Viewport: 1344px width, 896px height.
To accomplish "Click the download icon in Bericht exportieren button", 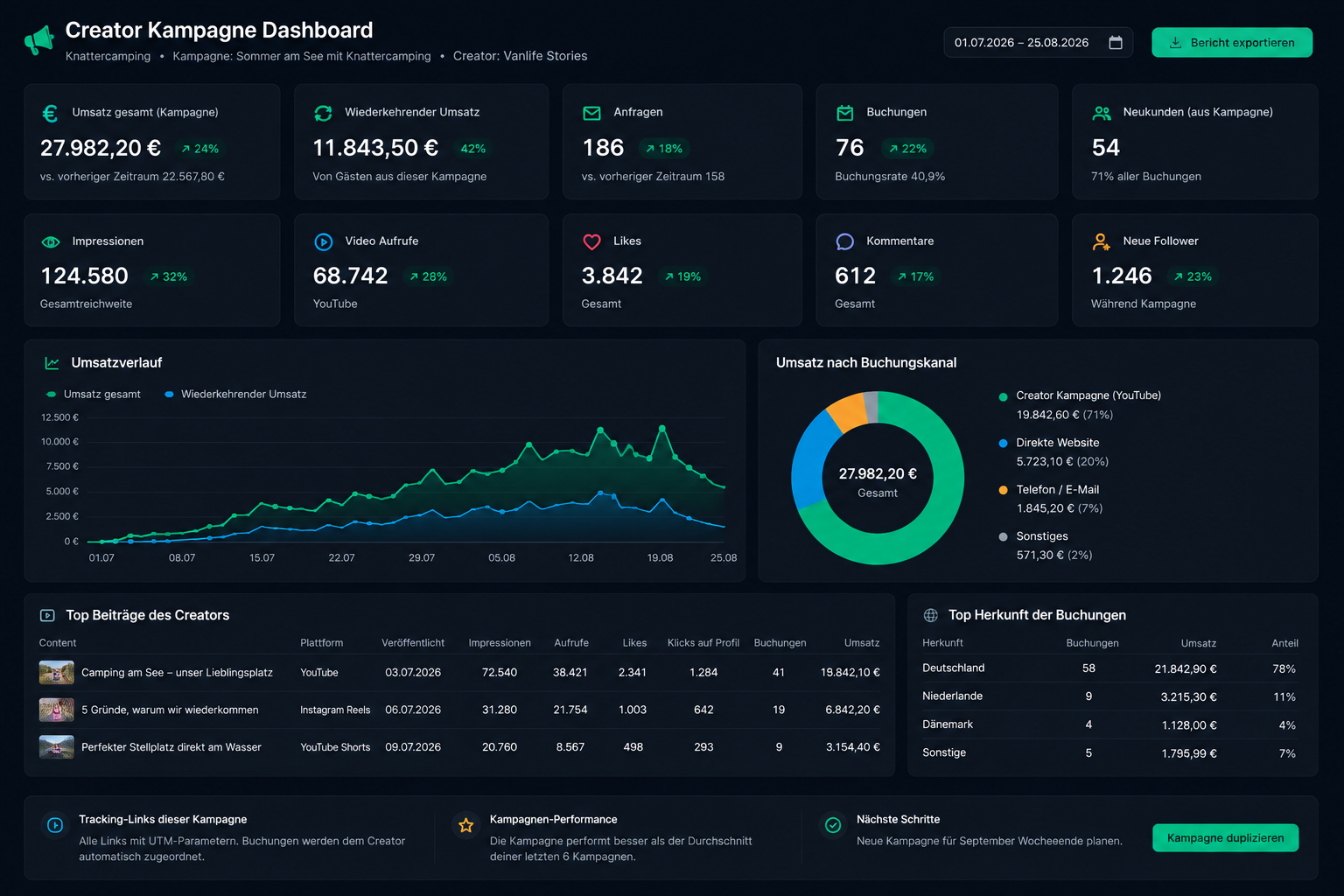I will pyautogui.click(x=1175, y=43).
